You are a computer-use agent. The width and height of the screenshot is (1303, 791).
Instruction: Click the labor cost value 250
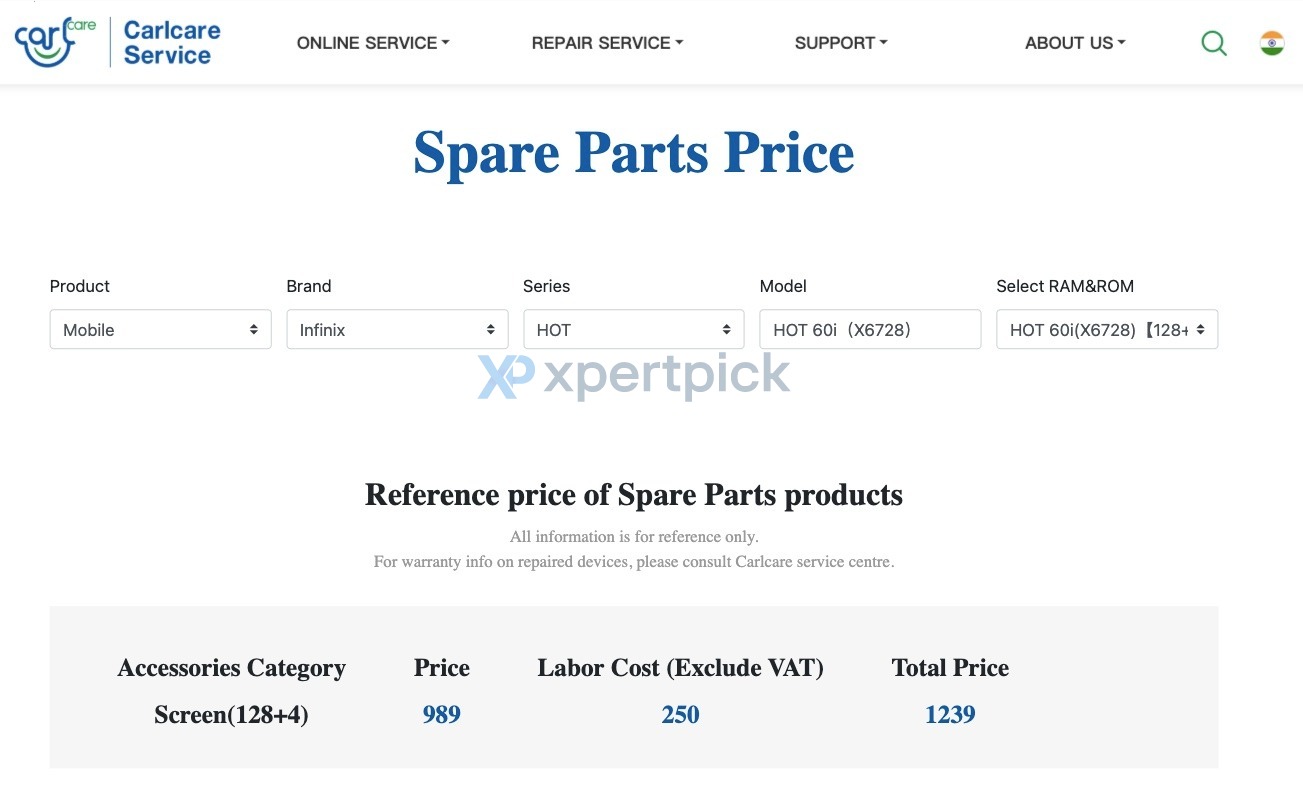[680, 715]
